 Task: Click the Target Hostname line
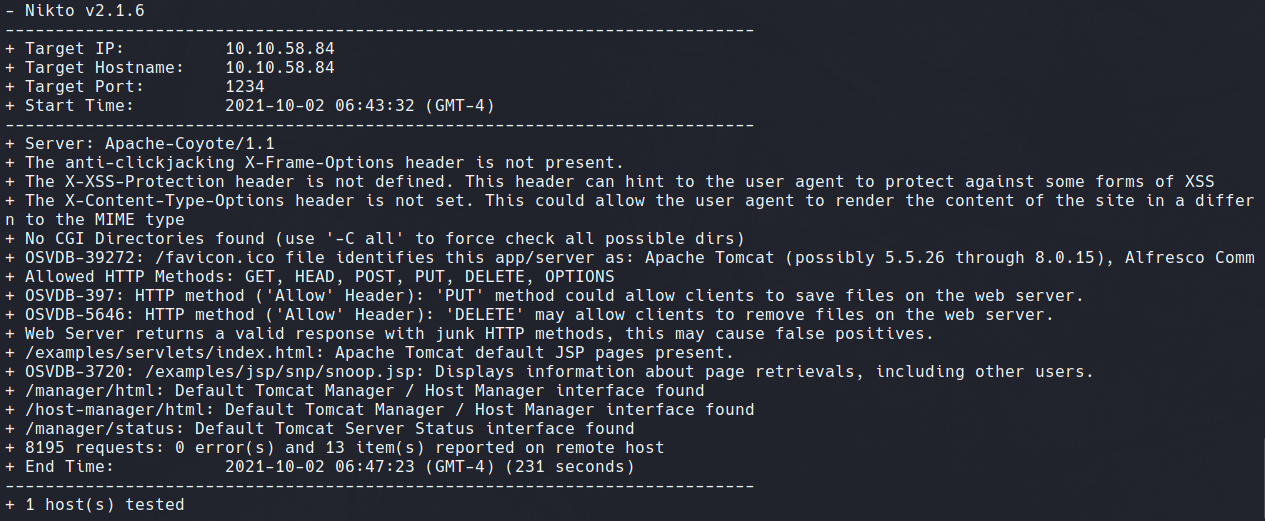pyautogui.click(x=170, y=67)
